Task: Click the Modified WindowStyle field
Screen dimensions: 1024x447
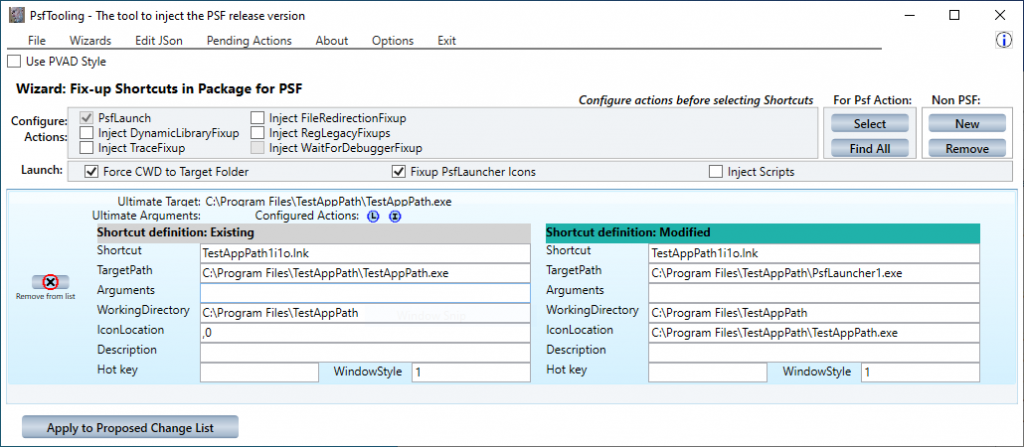Action: (920, 372)
